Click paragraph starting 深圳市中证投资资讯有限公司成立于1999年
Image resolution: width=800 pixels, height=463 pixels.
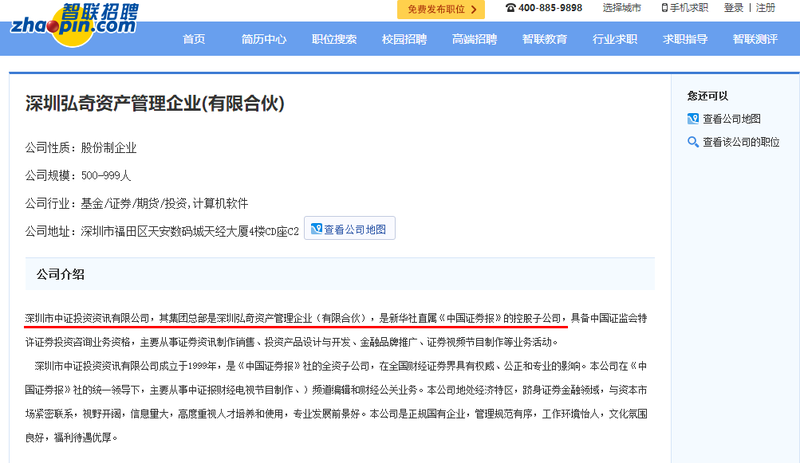(336, 401)
